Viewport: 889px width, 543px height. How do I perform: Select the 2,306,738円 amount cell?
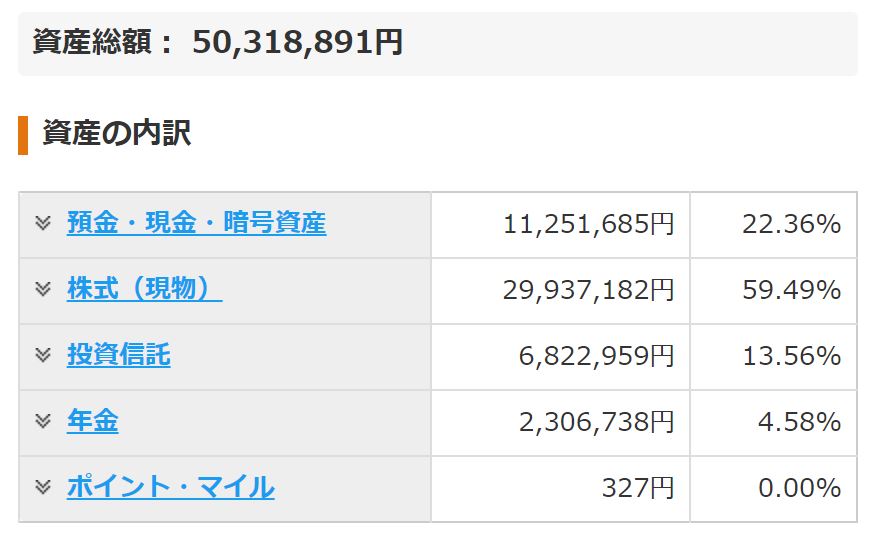tap(560, 423)
